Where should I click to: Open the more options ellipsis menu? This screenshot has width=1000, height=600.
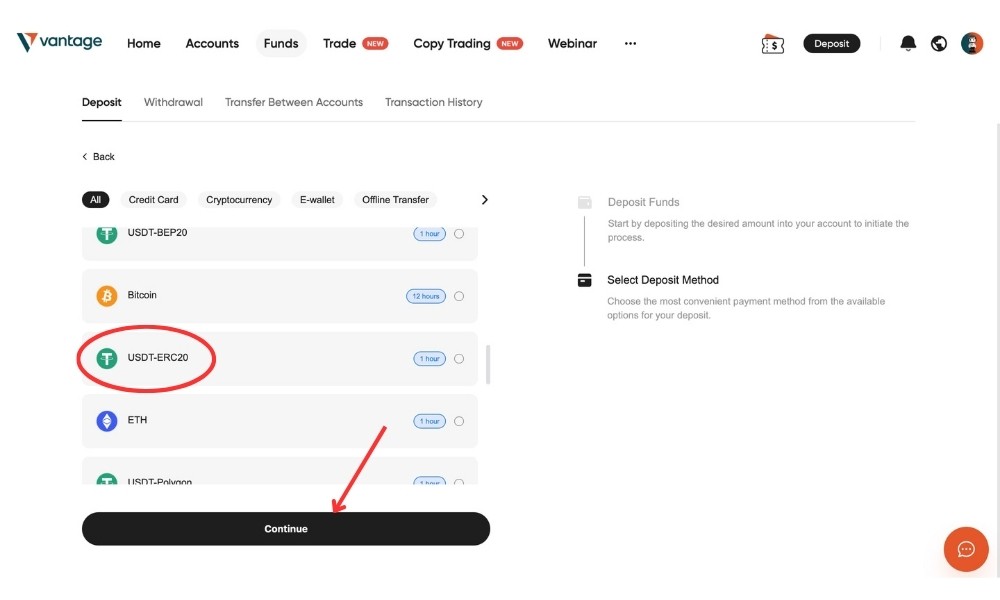coord(630,43)
